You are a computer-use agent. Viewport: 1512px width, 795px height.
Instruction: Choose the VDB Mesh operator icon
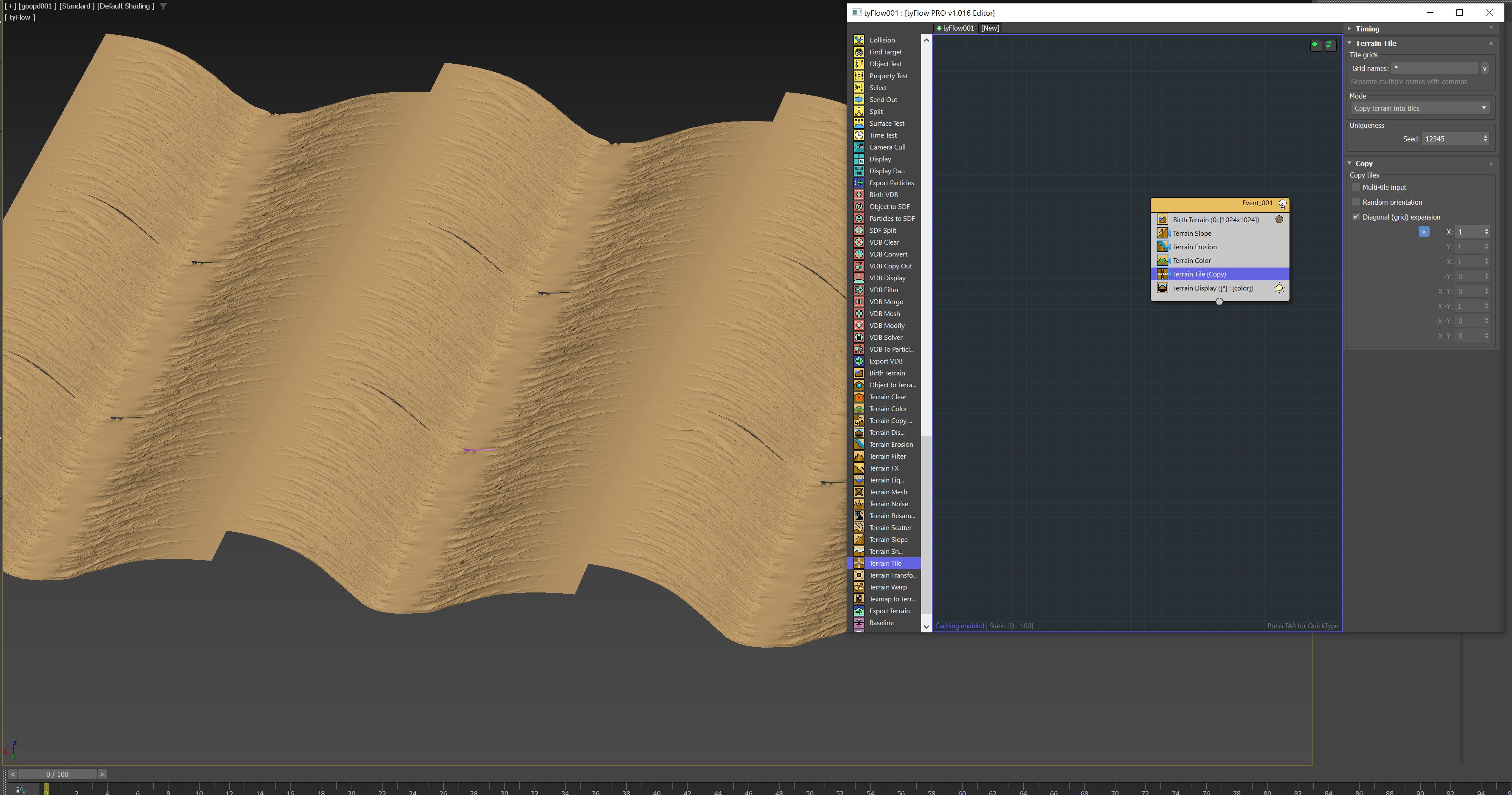tap(859, 313)
